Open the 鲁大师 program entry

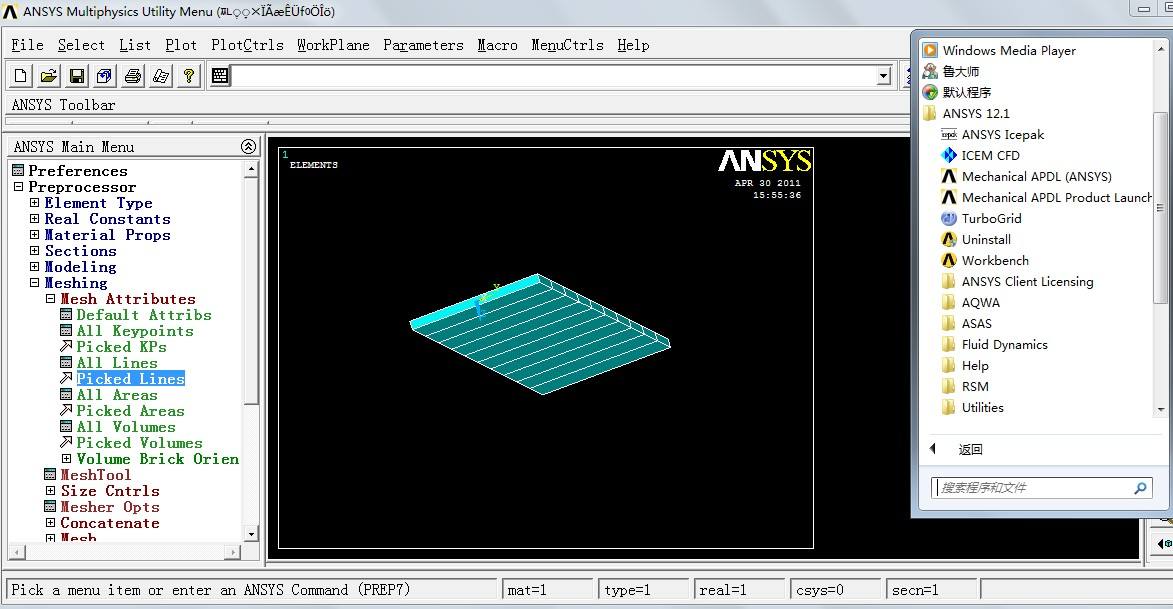[x=961, y=71]
